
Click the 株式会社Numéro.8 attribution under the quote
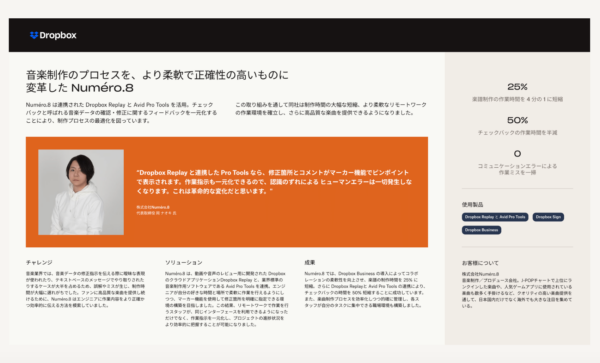(153, 207)
